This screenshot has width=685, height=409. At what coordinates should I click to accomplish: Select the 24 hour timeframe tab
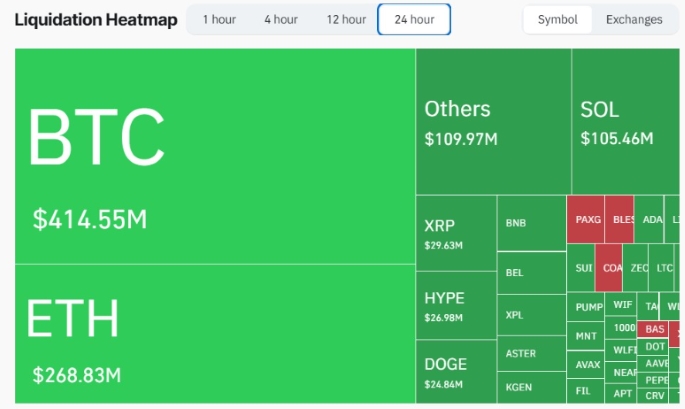click(x=414, y=19)
